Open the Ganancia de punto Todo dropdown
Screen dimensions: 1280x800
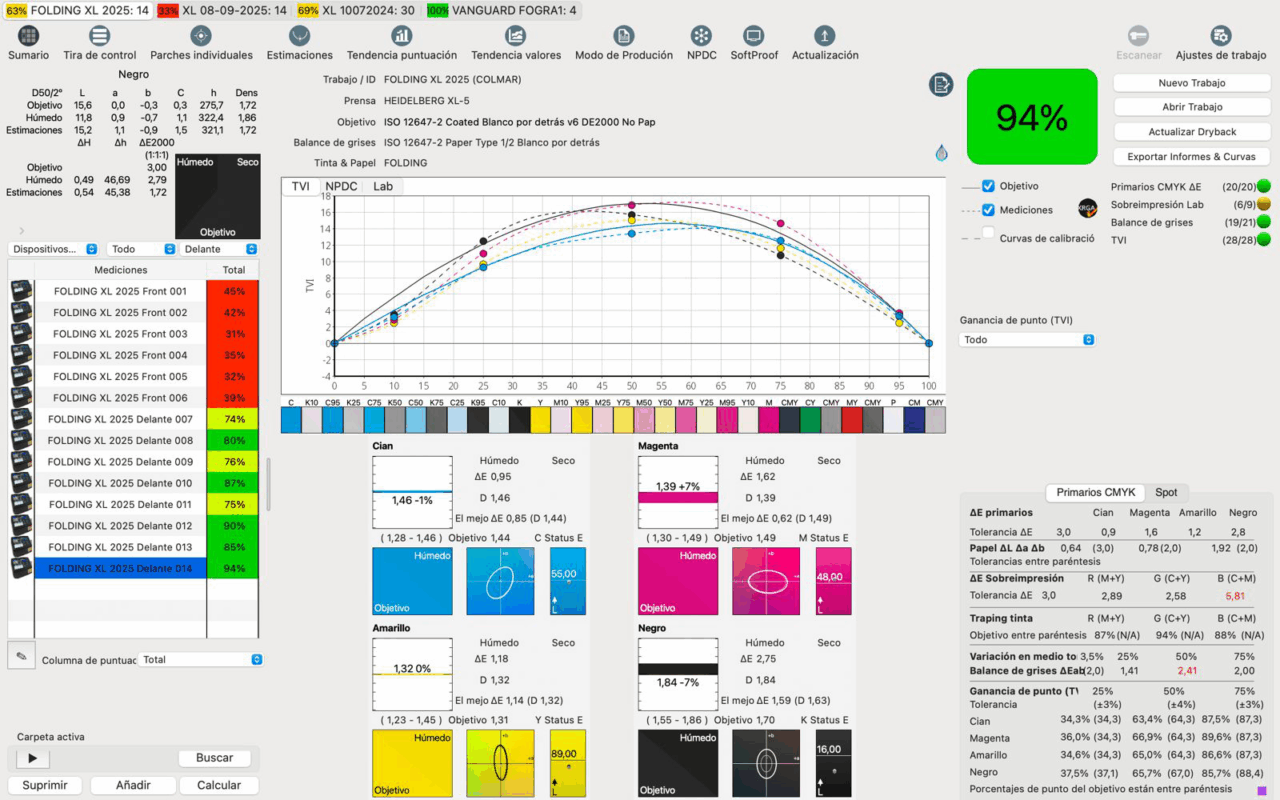click(x=1027, y=340)
